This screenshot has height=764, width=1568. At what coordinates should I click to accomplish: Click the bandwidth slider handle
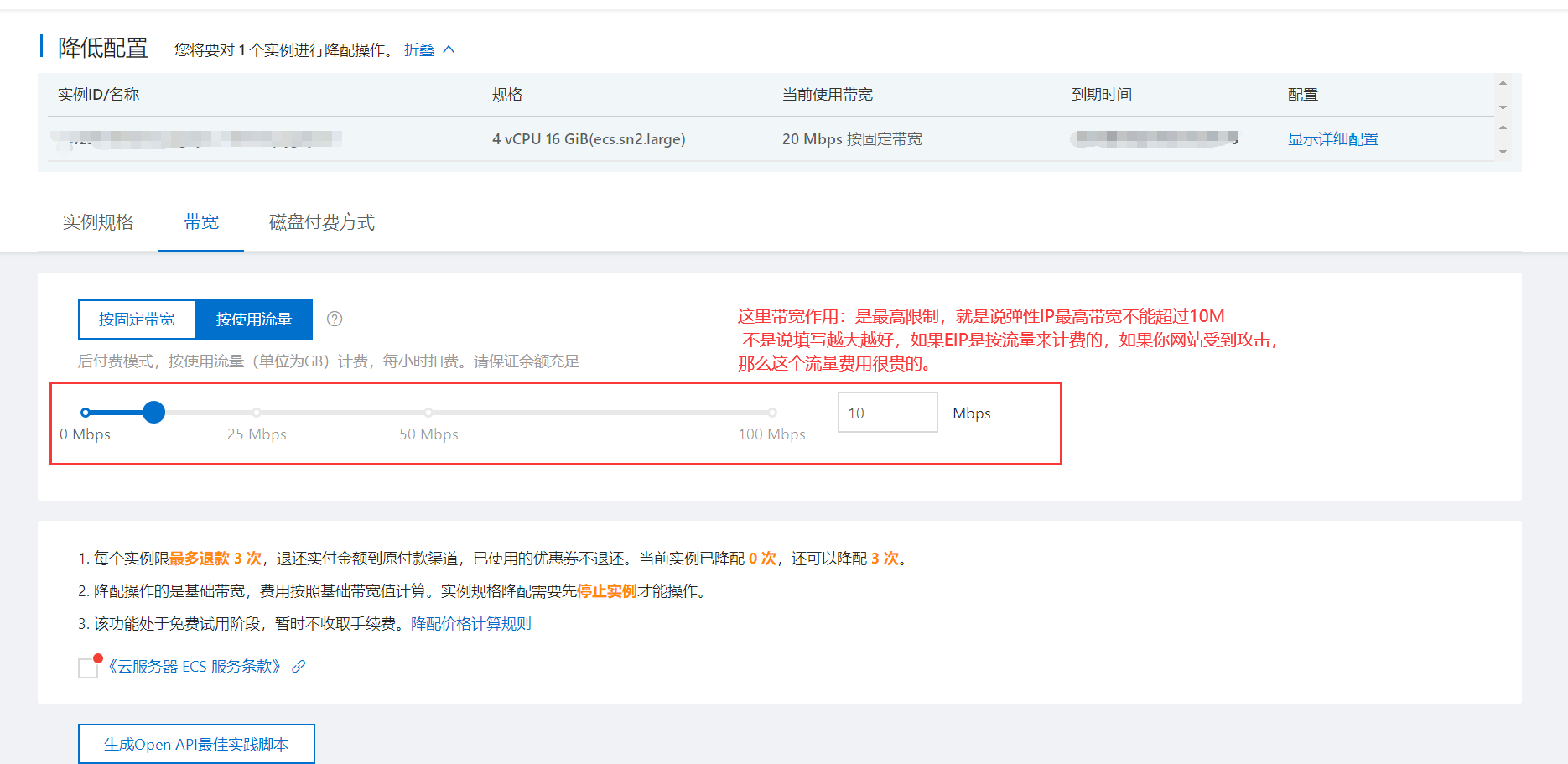tap(154, 412)
